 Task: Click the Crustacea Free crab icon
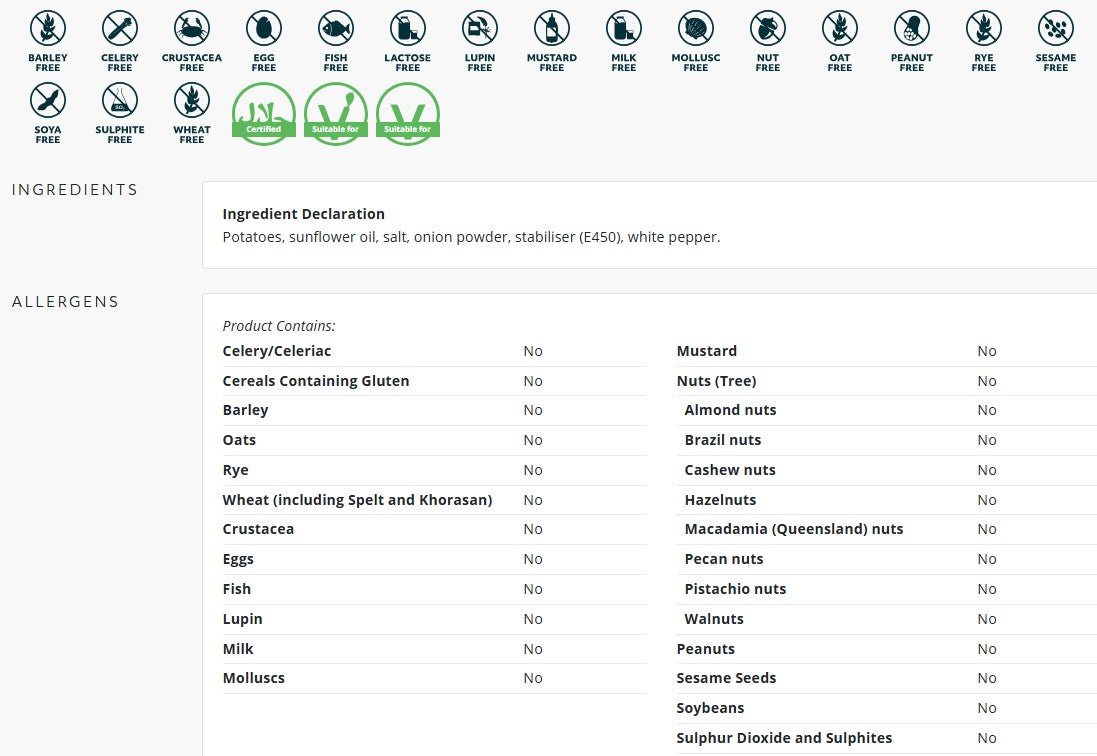pyautogui.click(x=192, y=28)
